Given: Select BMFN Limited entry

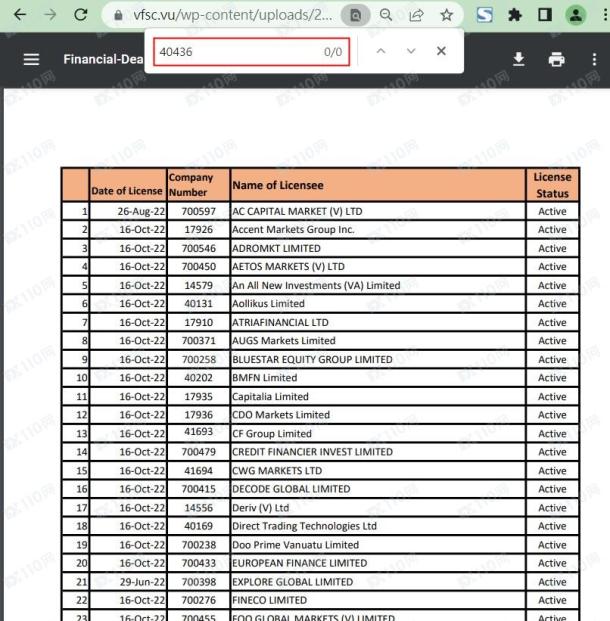Looking at the screenshot, I should (265, 378).
